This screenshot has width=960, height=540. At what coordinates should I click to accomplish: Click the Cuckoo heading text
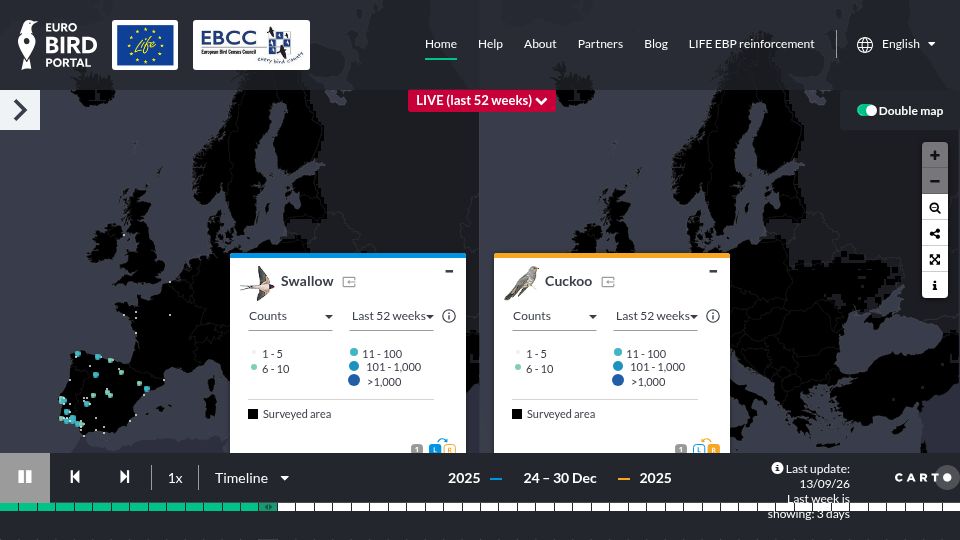tap(568, 282)
